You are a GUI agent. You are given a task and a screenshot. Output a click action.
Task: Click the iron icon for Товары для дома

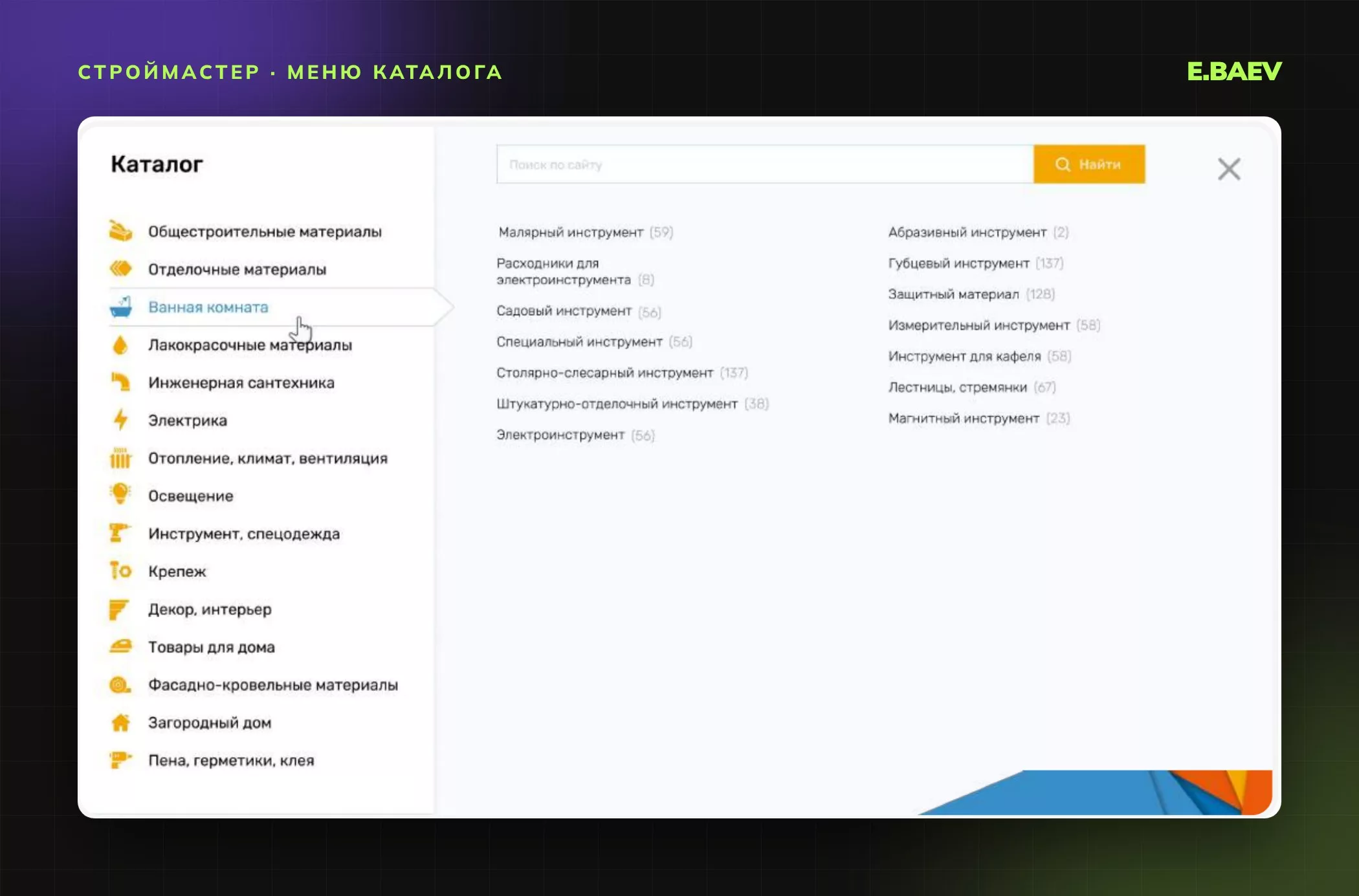(x=120, y=646)
